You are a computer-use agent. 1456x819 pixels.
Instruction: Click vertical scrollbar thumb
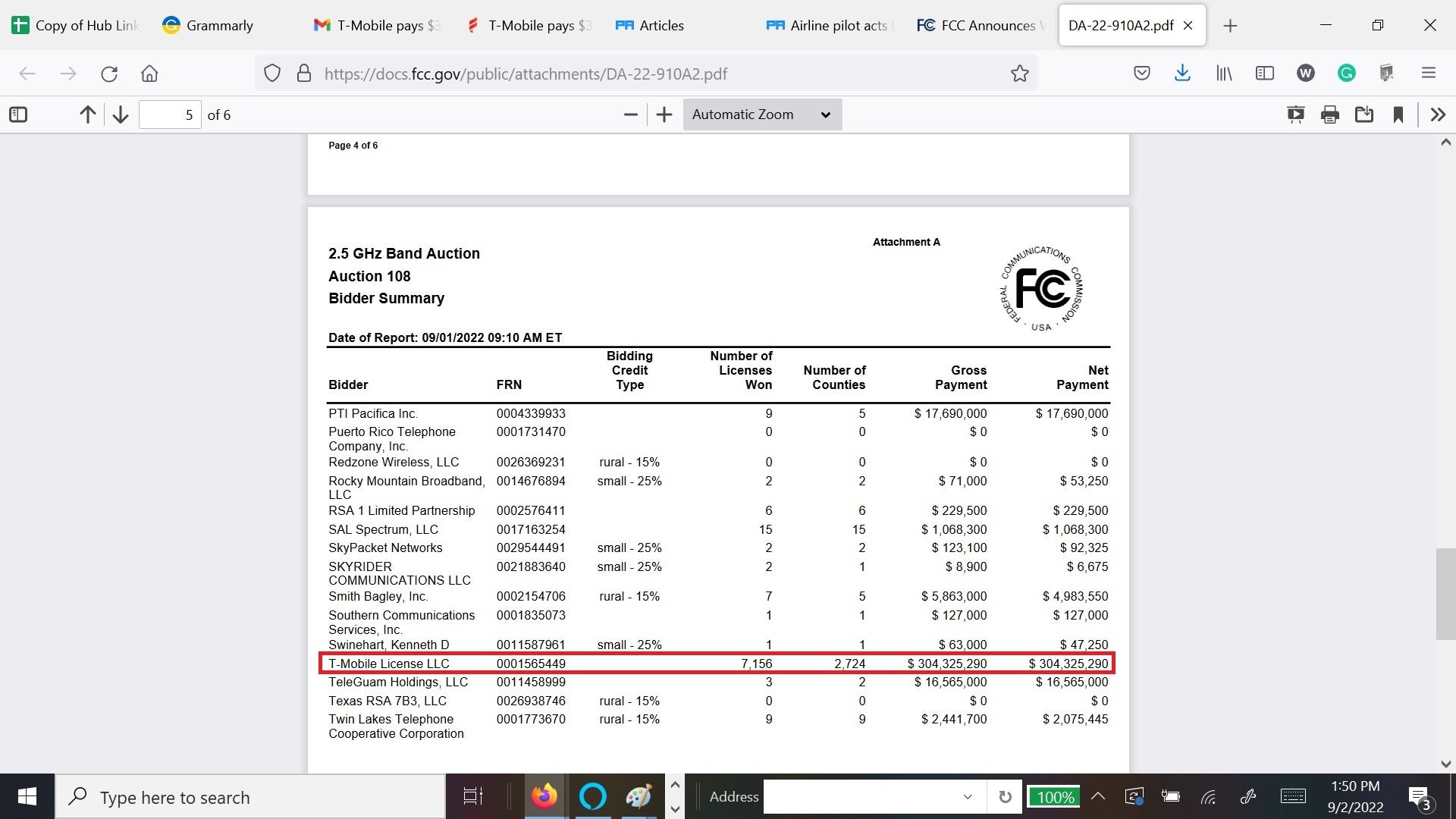coord(1445,595)
